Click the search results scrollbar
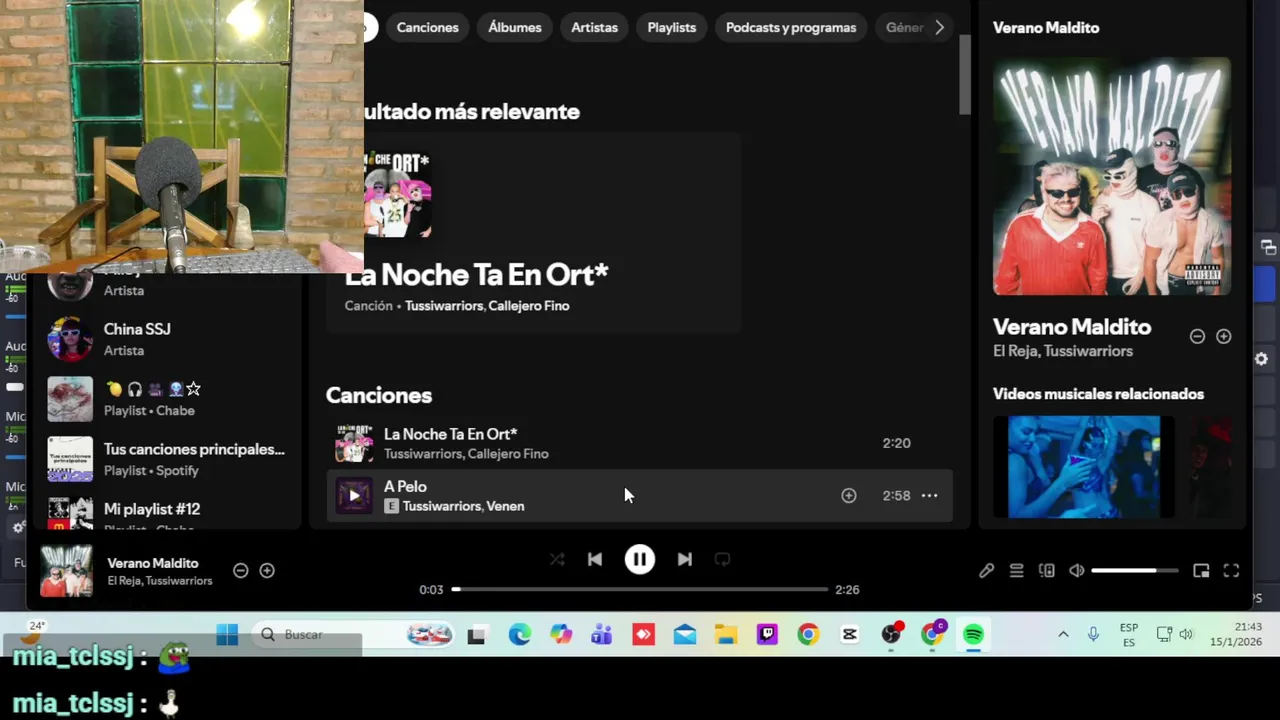 [x=965, y=75]
